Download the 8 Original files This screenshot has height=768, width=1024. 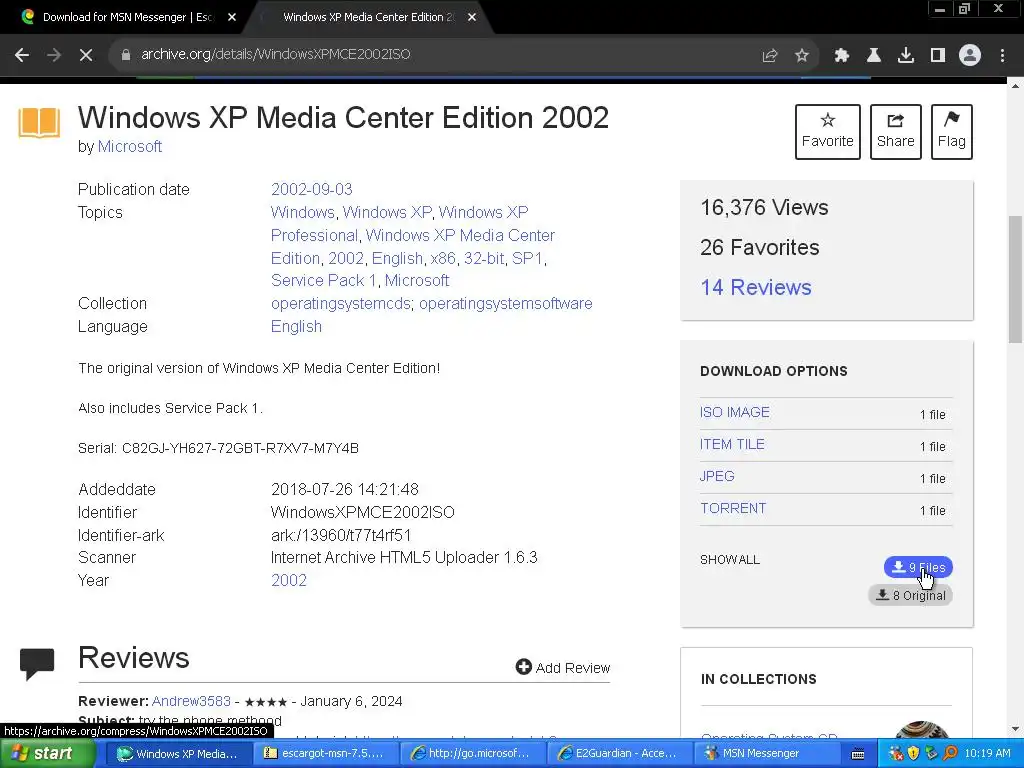[910, 596]
